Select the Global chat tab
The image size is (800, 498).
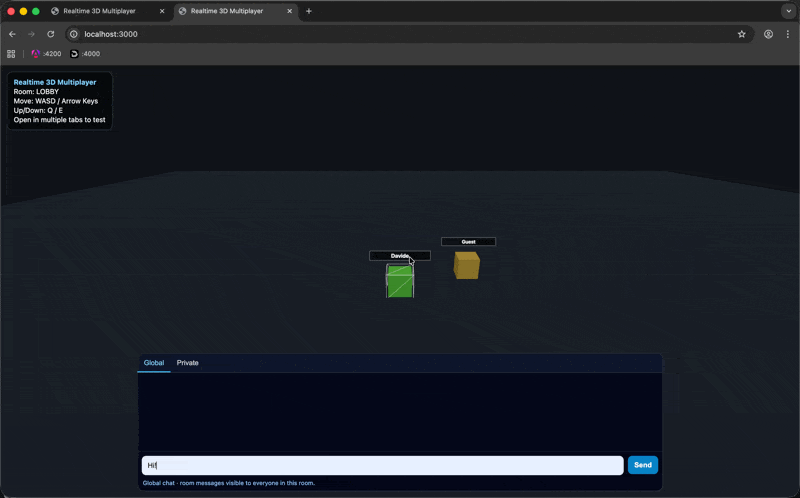pos(154,363)
